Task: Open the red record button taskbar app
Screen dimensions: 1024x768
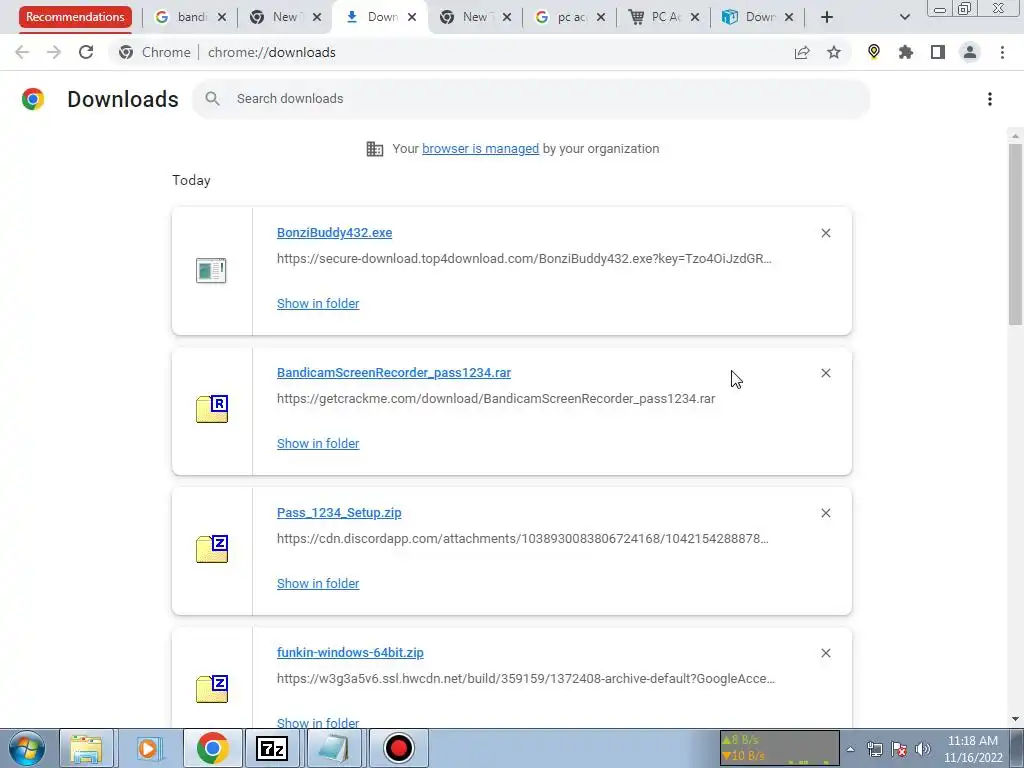Action: click(x=398, y=748)
